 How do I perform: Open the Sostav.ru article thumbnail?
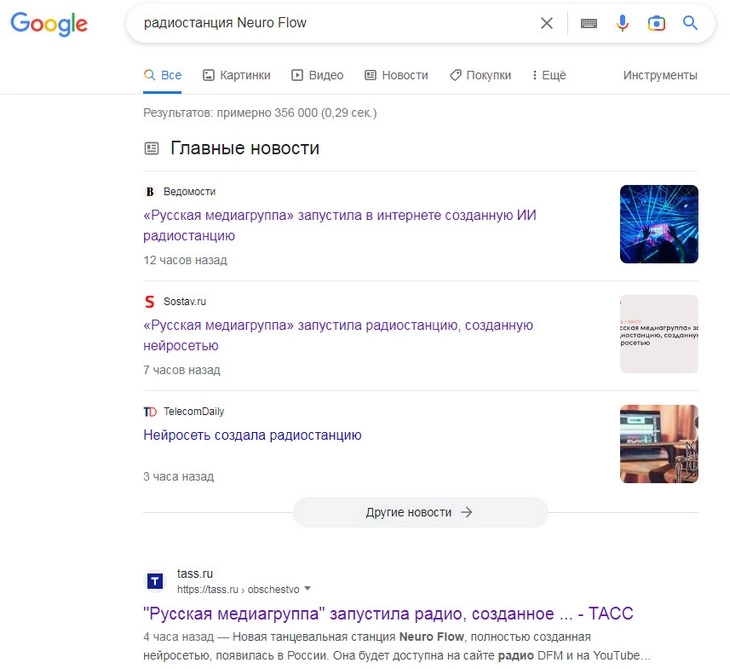[x=659, y=334]
